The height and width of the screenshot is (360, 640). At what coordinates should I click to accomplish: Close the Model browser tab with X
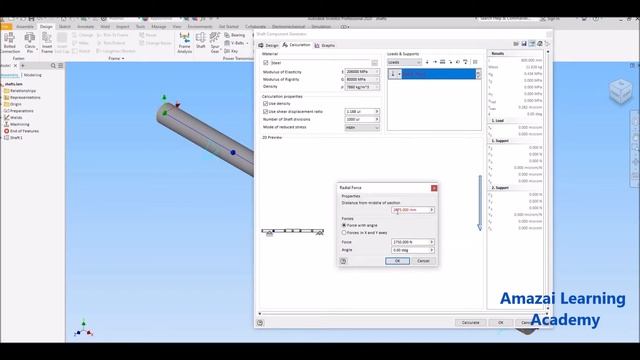16,66
